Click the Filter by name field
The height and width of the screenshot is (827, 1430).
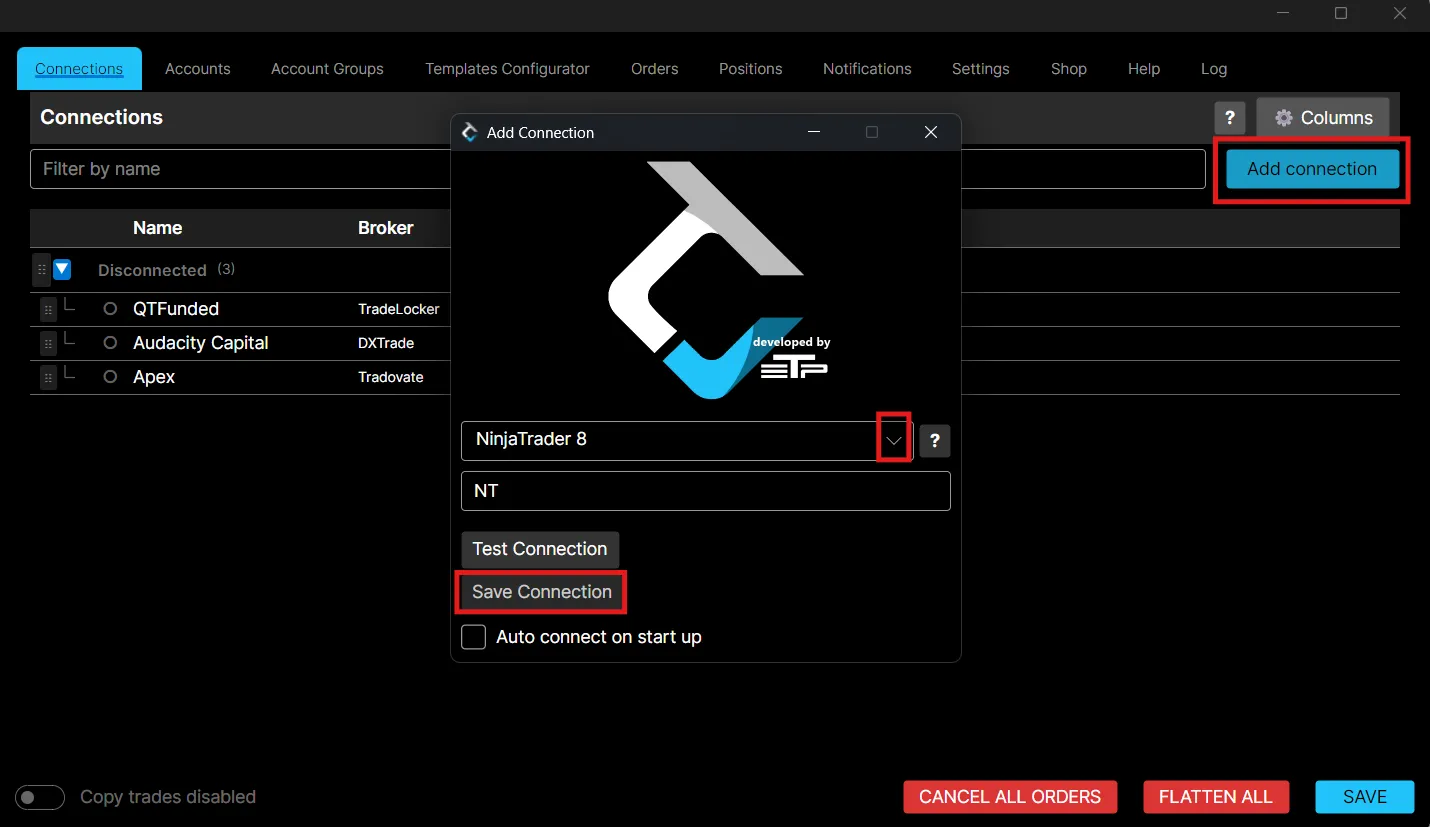pos(617,169)
